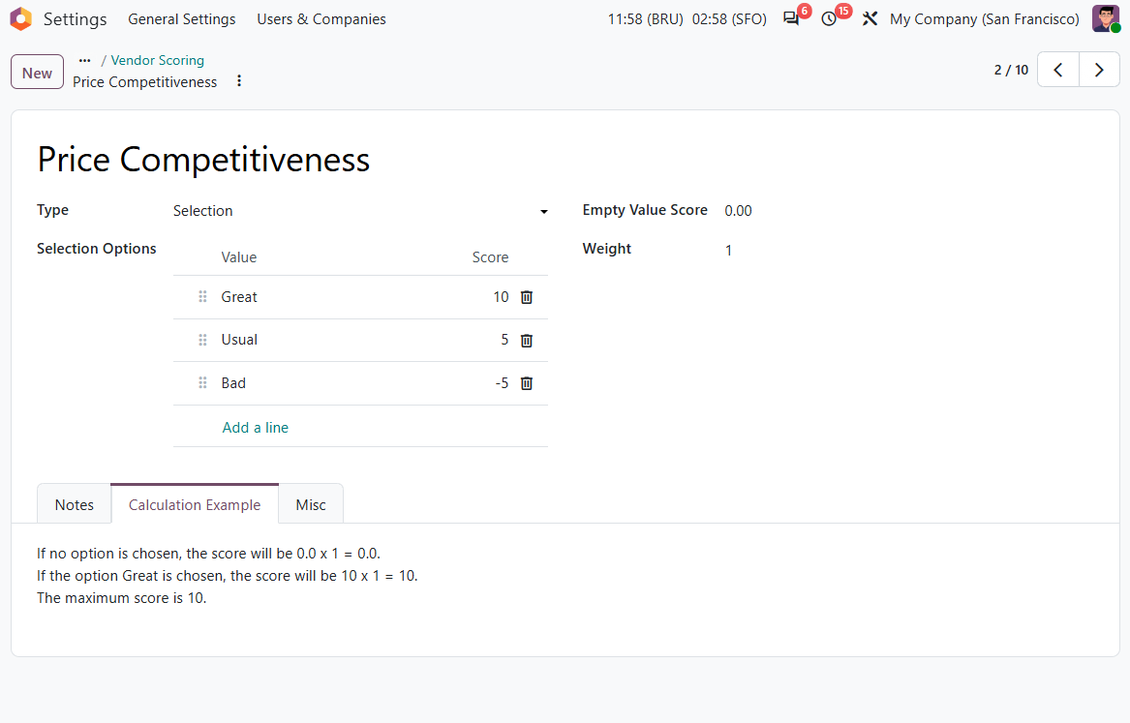Open the record actions kebab menu
Screen dimensions: 1130x723
tap(239, 81)
